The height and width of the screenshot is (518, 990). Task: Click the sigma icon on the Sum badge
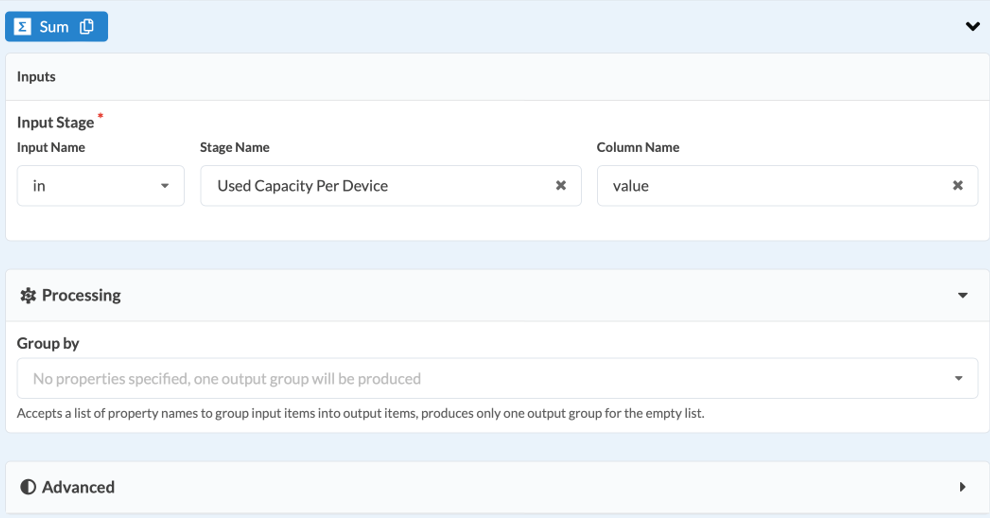coord(23,27)
